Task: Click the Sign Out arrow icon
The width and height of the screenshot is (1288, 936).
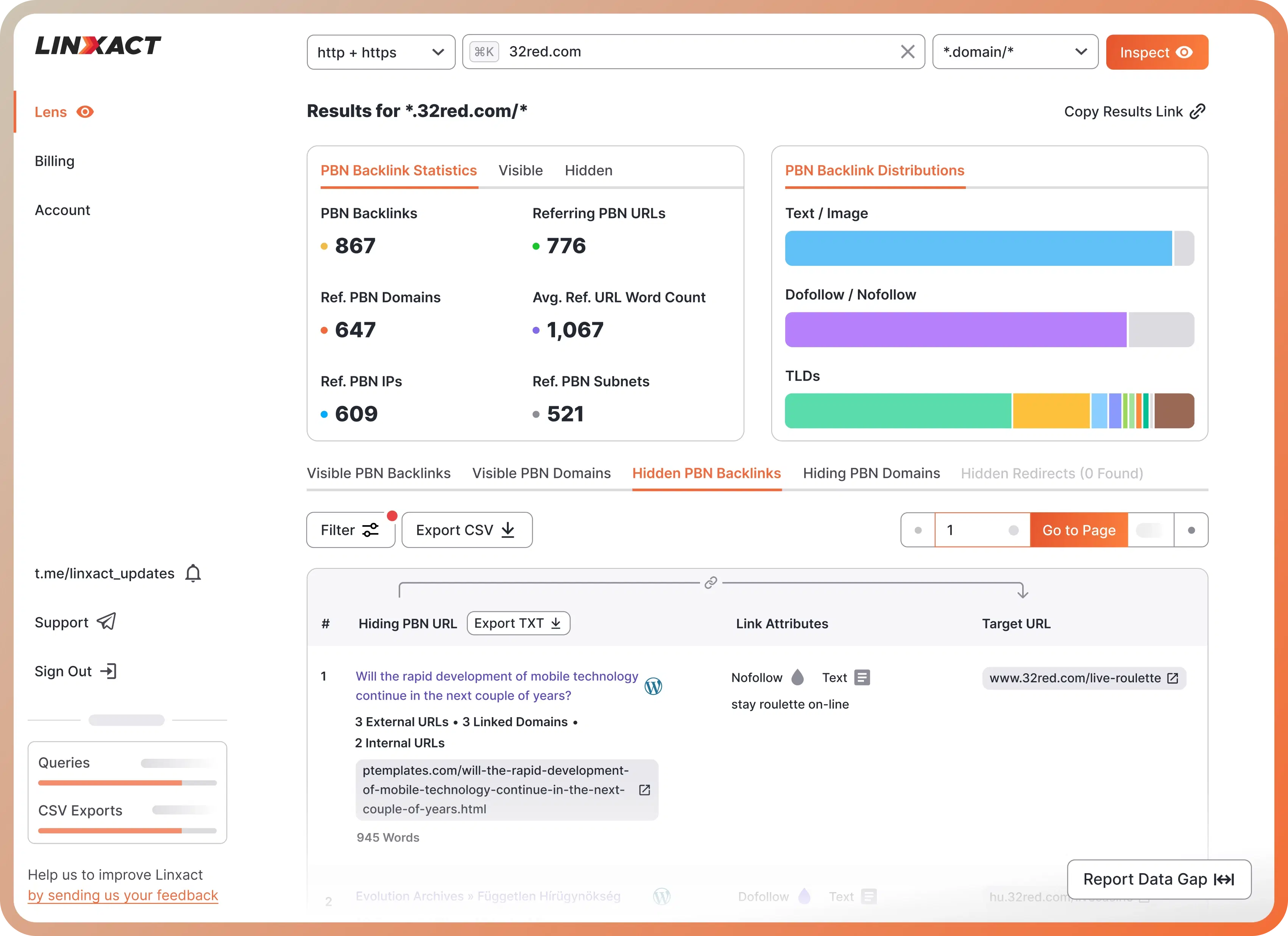Action: (108, 671)
